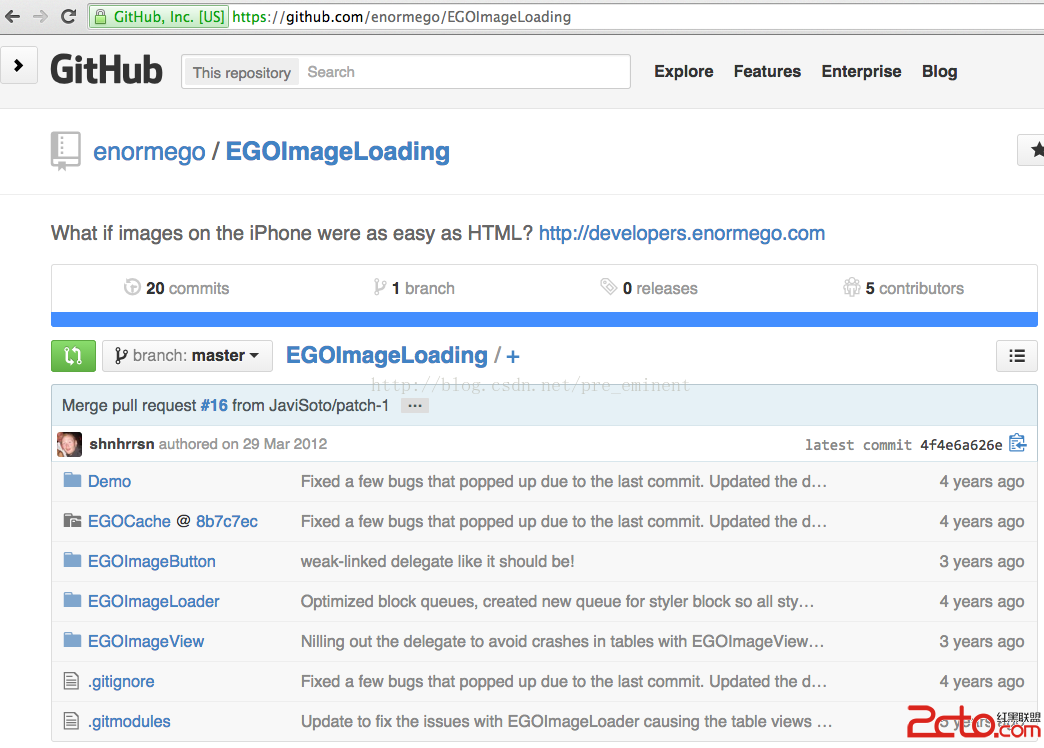This screenshot has height=748, width=1044.
Task: Expand commit message ellipsis button
Action: [x=415, y=406]
